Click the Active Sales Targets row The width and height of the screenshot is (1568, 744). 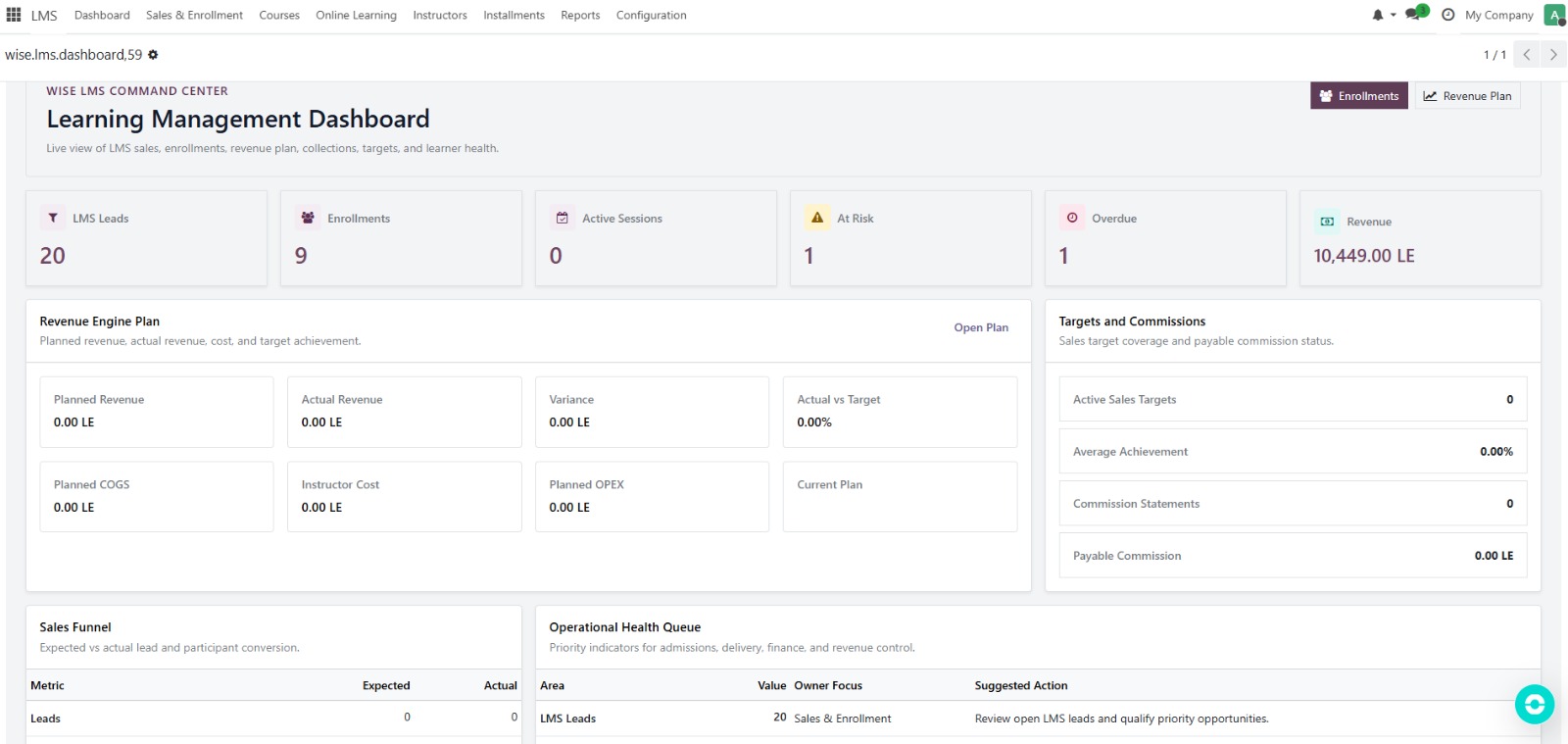[1293, 399]
